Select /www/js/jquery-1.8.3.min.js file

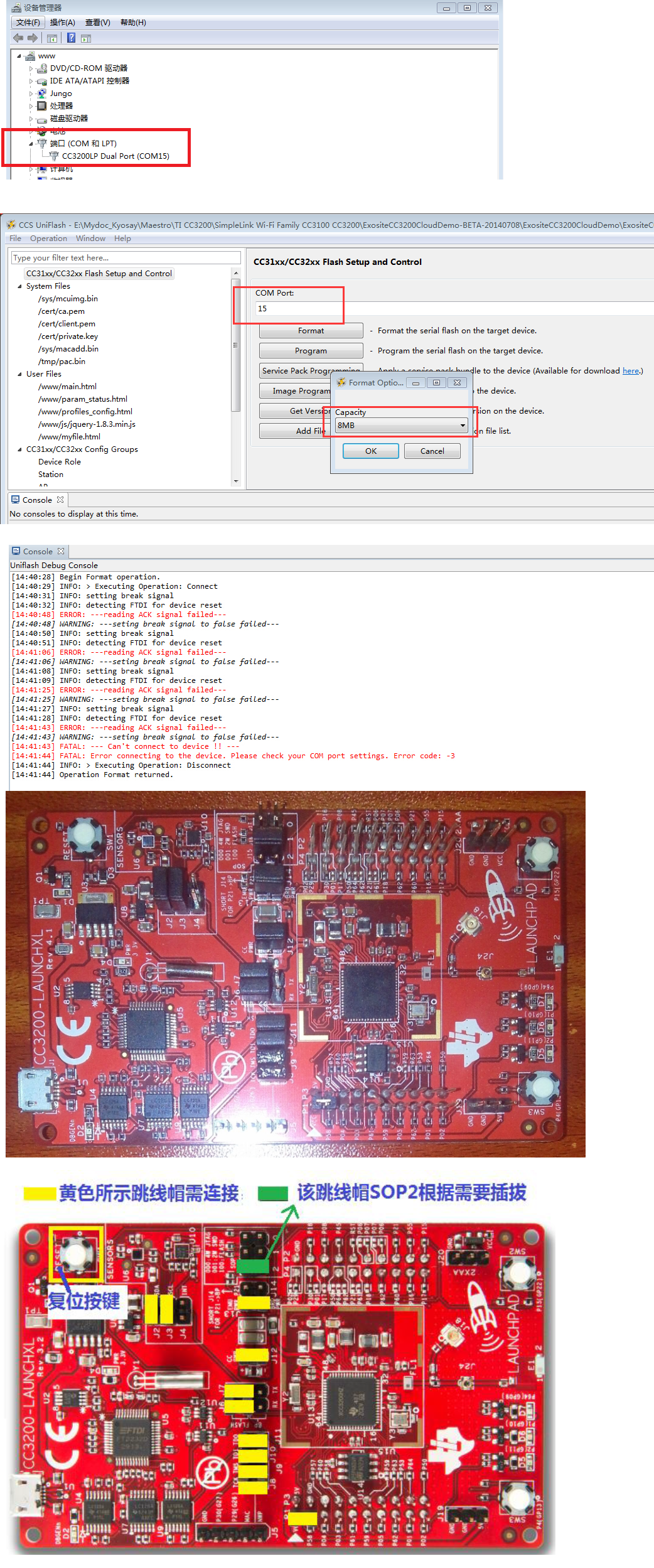pos(87,424)
